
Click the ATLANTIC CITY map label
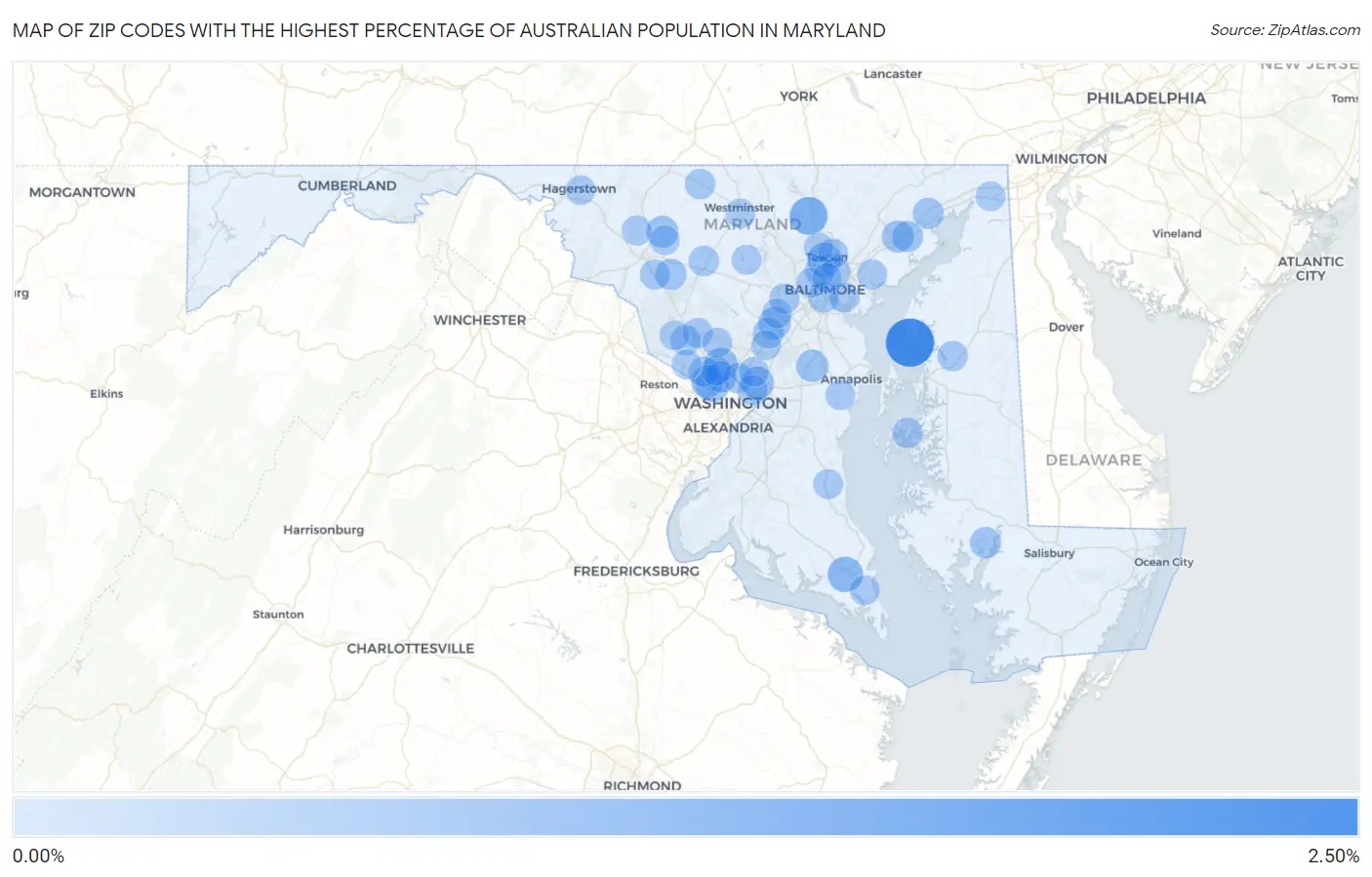point(1311,268)
